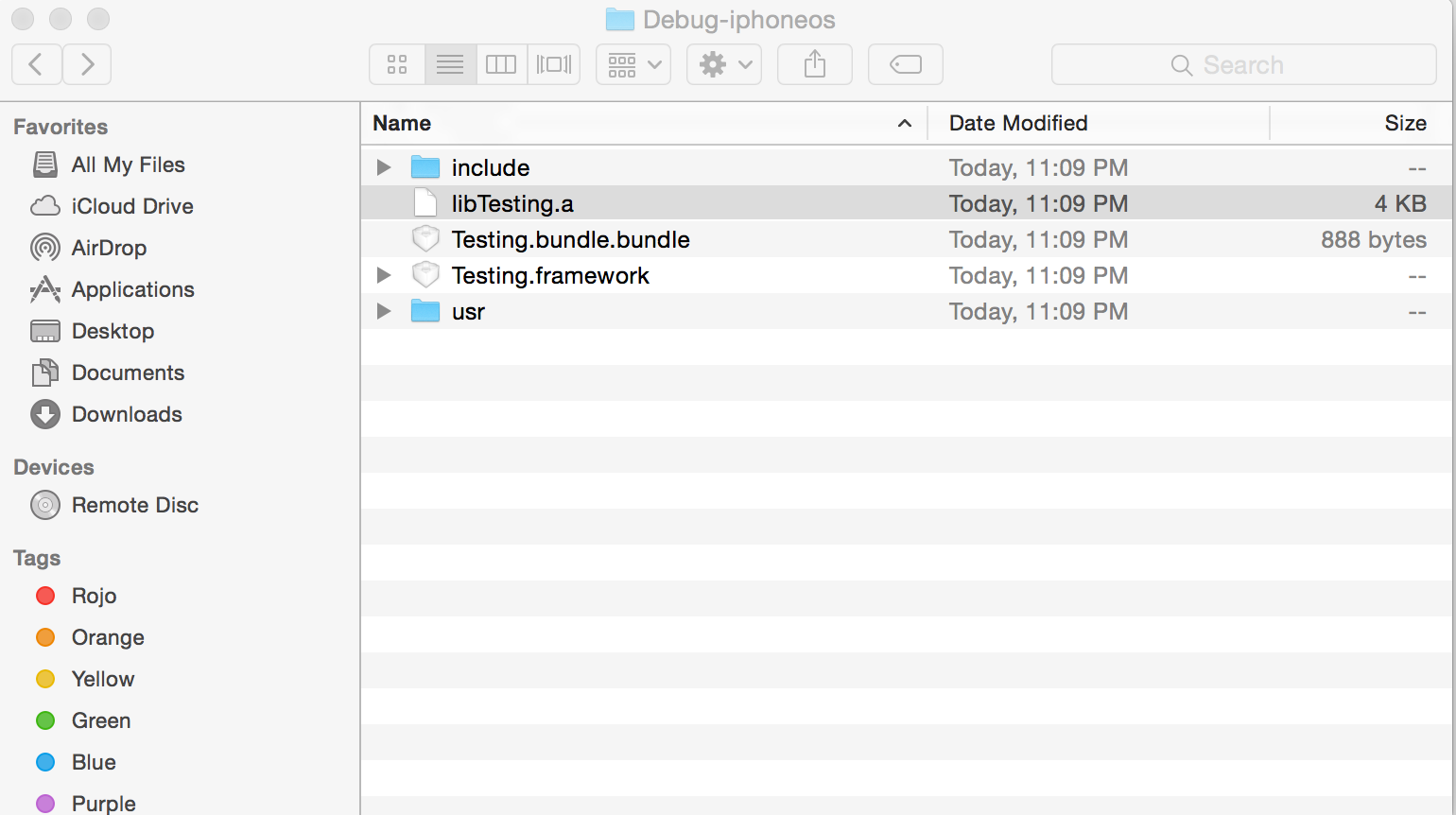Click the Share toolbar button

(815, 64)
